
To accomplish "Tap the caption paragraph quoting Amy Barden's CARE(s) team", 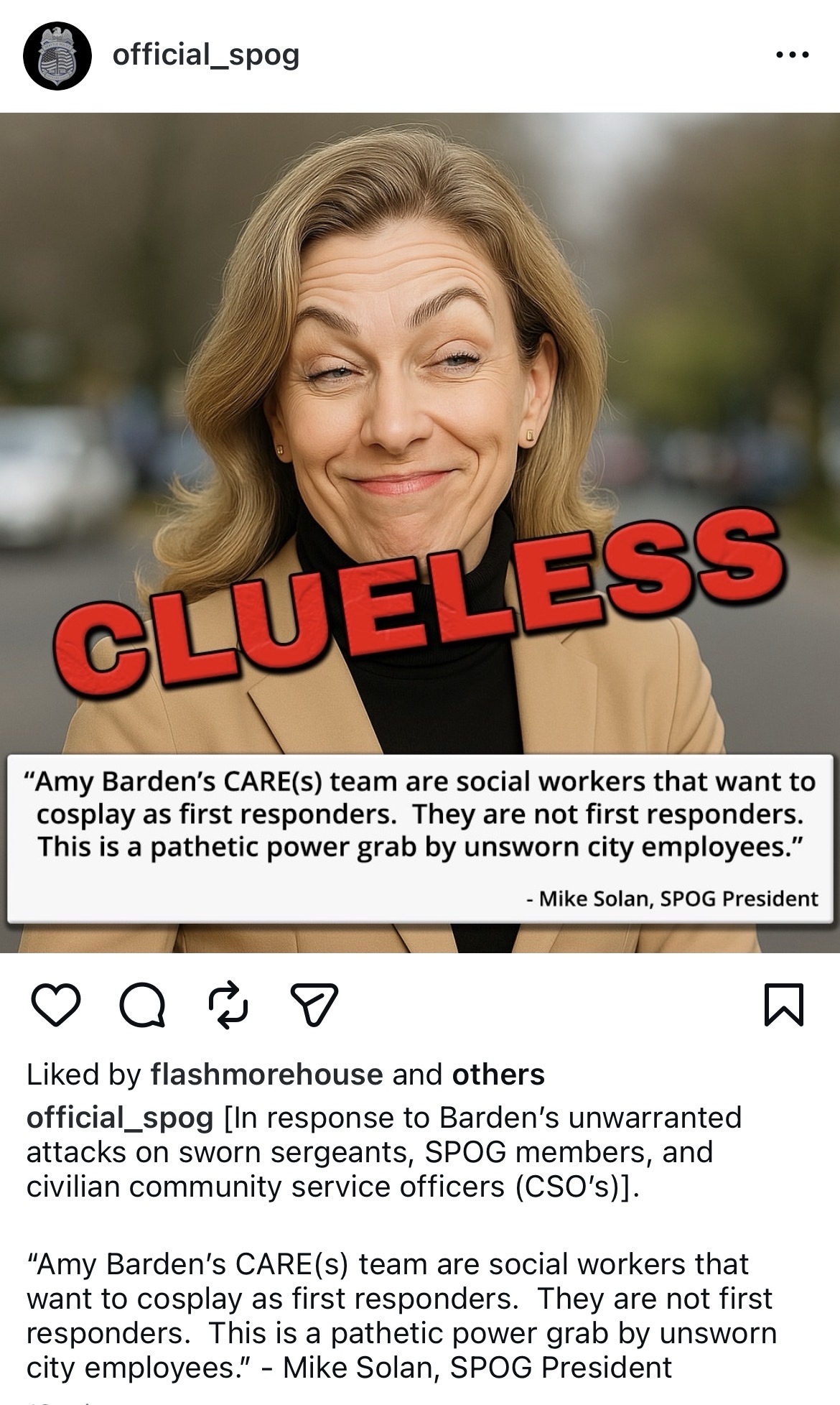I will [x=402, y=1316].
